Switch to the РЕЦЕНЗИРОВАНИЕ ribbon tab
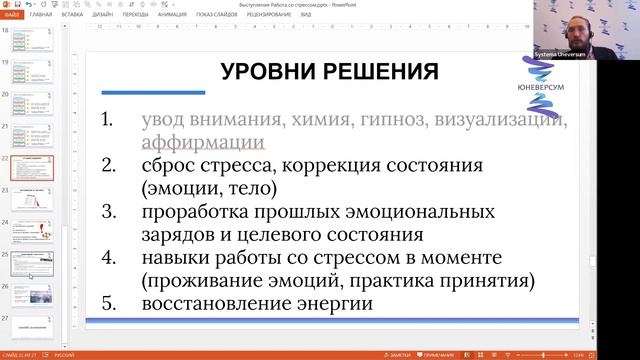Image resolution: width=640 pixels, height=360 pixels. coord(269,15)
